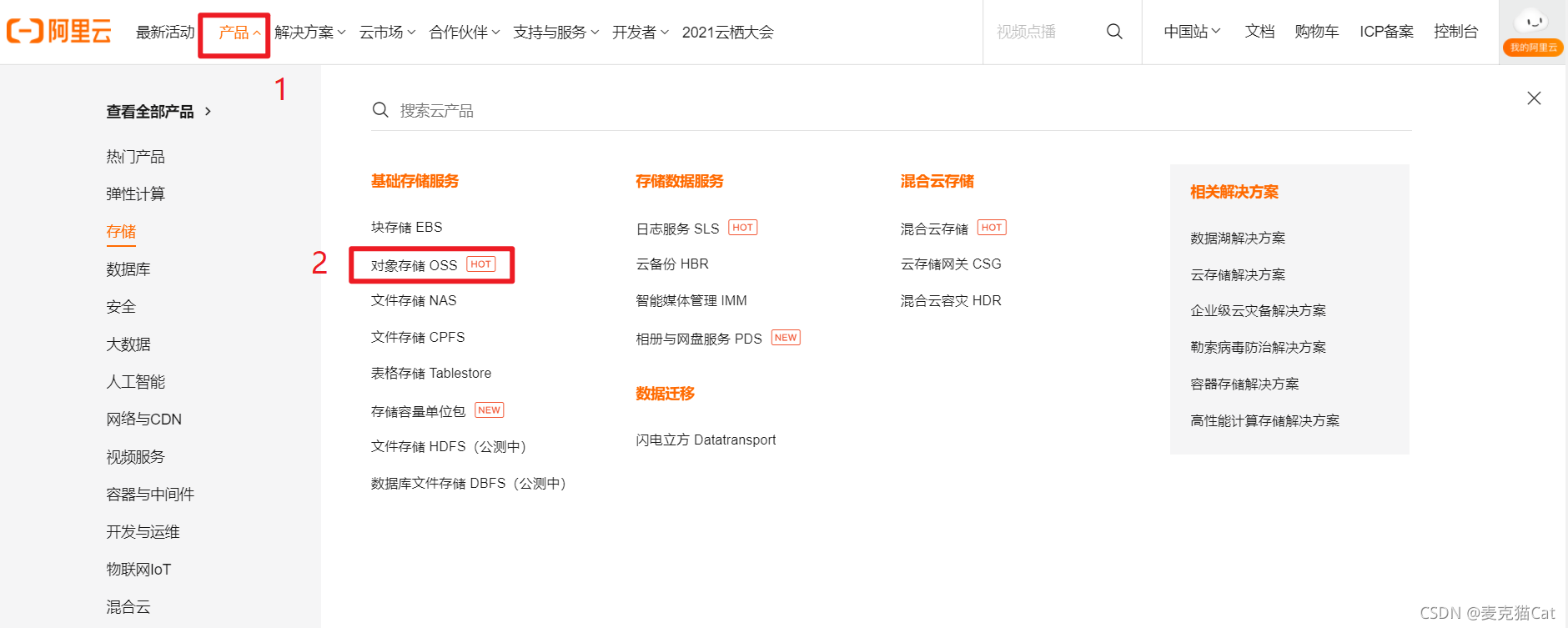Click the Alibaba Cloud logo
This screenshot has width=1568, height=628.
(59, 32)
